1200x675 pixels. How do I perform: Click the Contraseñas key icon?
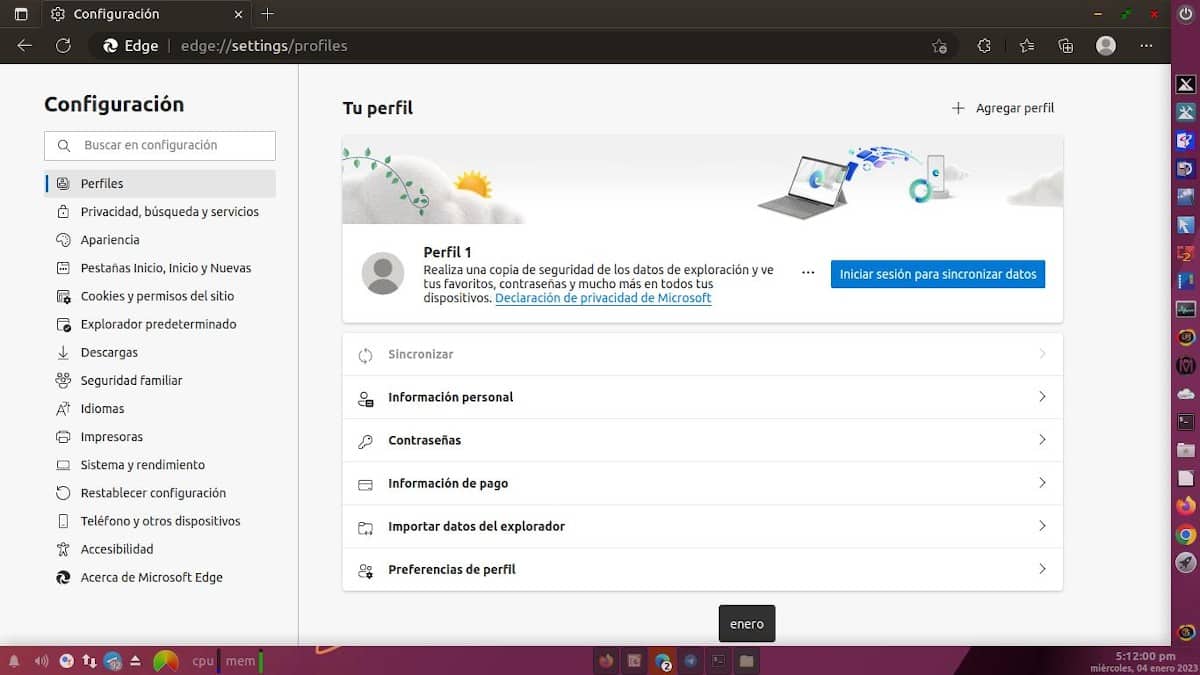pos(366,441)
